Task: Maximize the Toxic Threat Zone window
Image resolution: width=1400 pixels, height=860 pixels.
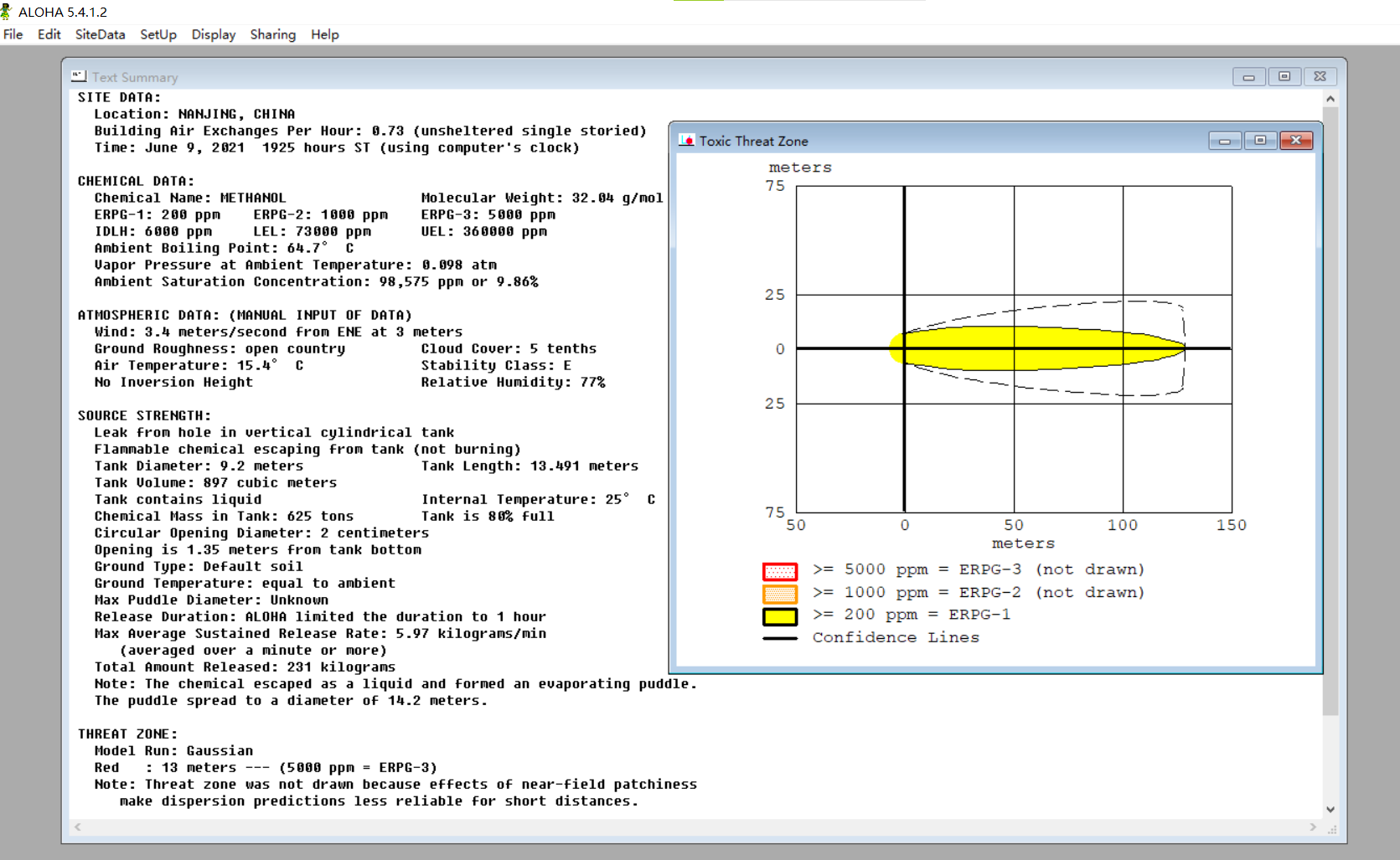Action: [1260, 141]
